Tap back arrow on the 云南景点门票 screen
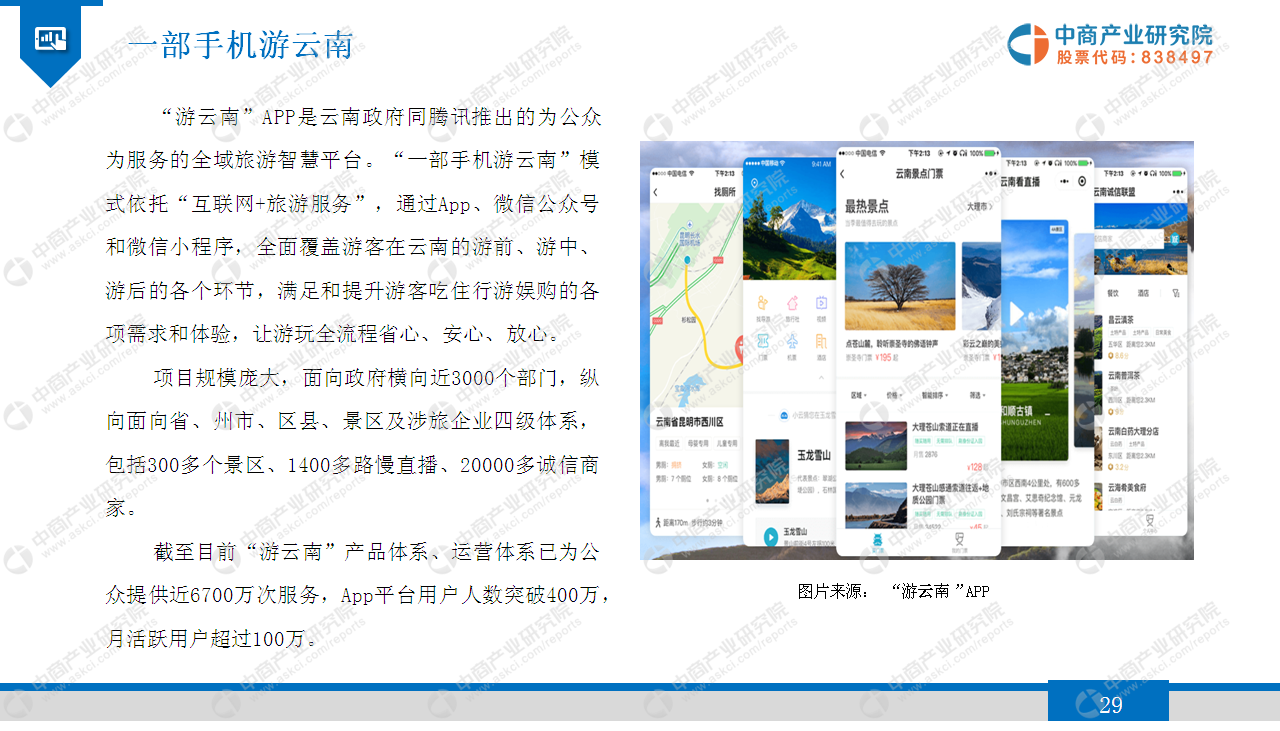Screen dimensions: 1280x731 (842, 174)
